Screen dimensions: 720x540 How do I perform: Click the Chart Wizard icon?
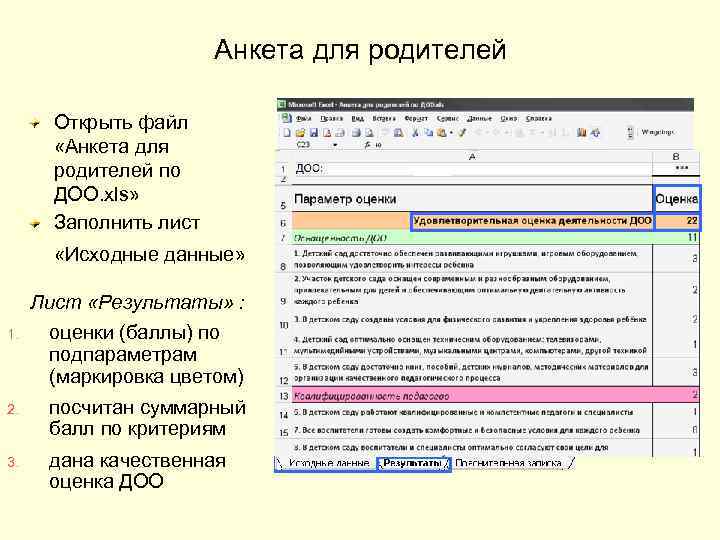(x=582, y=133)
